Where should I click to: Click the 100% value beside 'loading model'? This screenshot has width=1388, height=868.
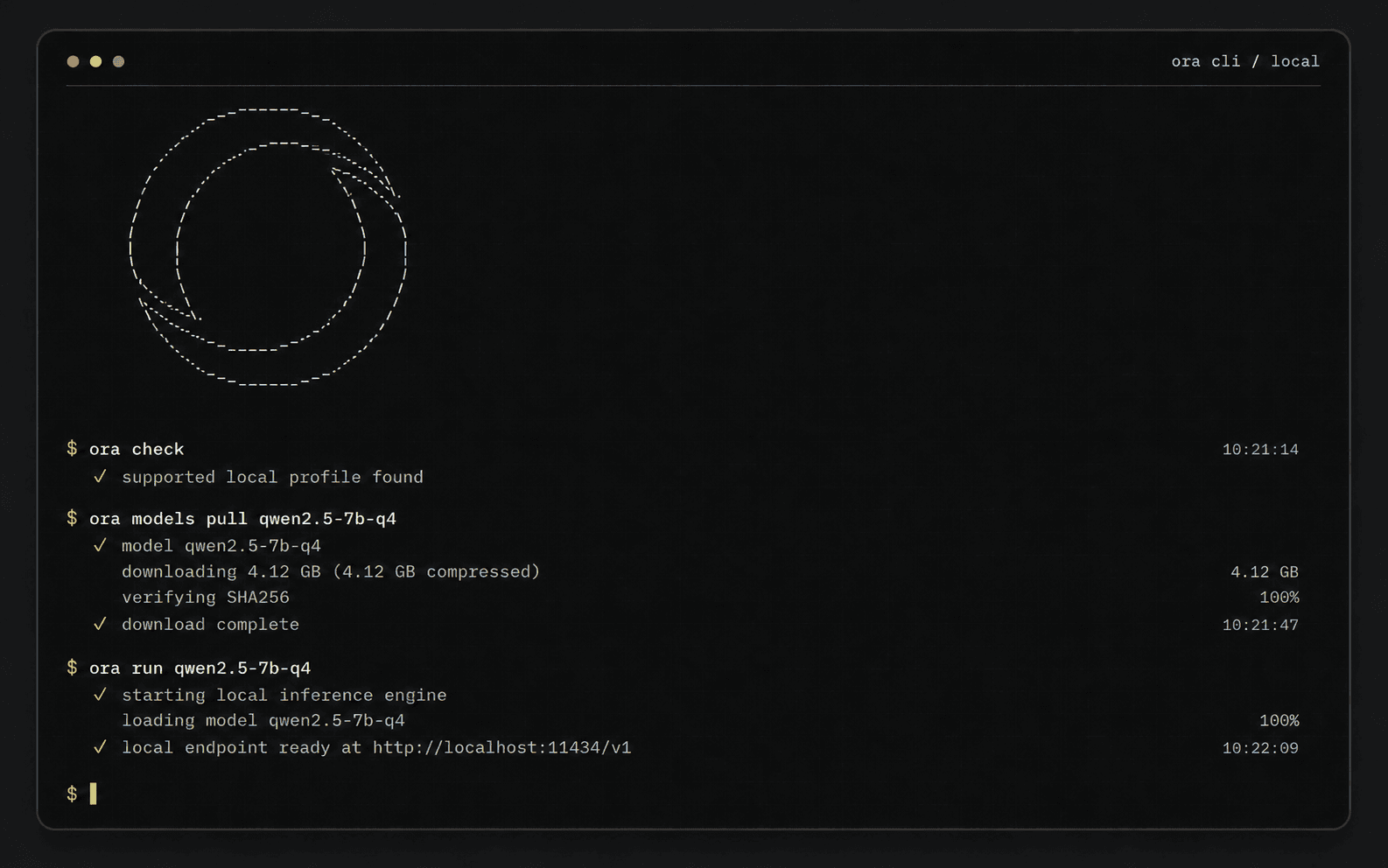point(1279,721)
